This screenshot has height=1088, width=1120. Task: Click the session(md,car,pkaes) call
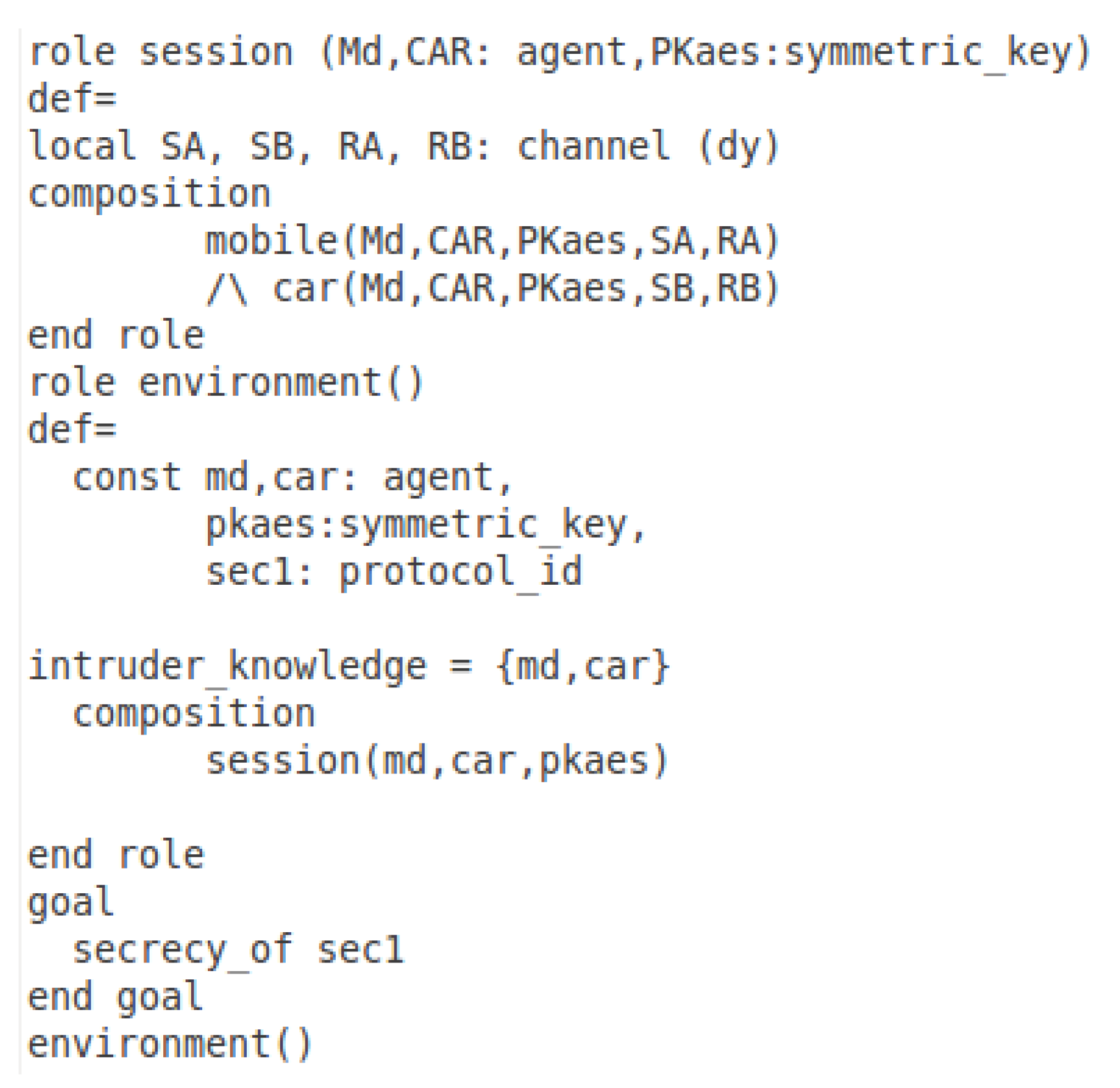coord(437,761)
